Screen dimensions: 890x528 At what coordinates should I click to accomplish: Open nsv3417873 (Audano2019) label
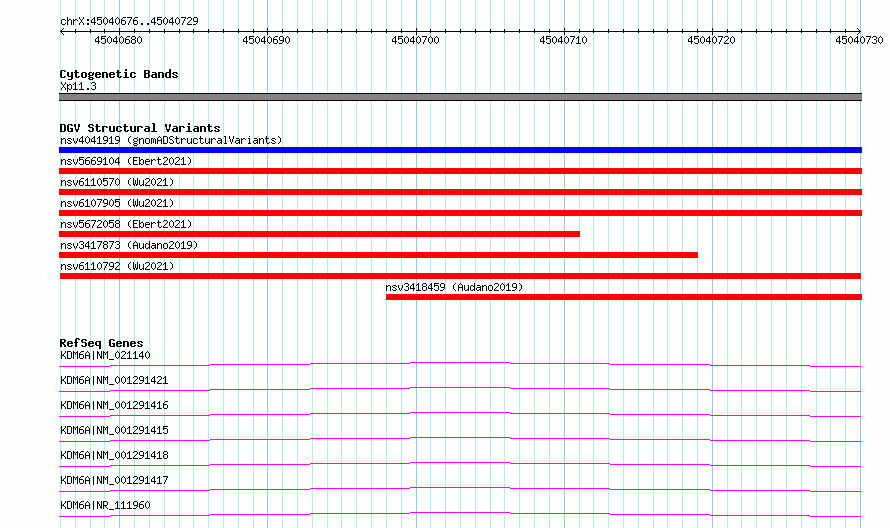coord(129,245)
